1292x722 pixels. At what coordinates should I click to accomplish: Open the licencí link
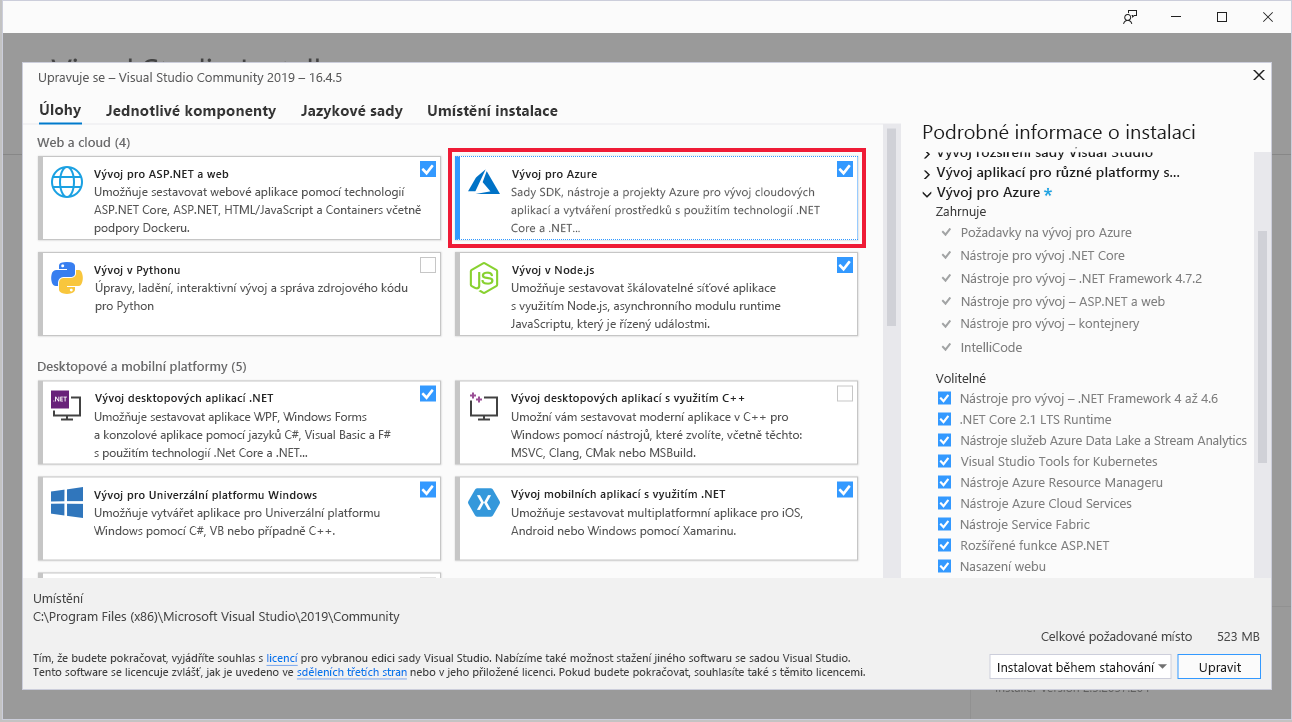point(282,659)
